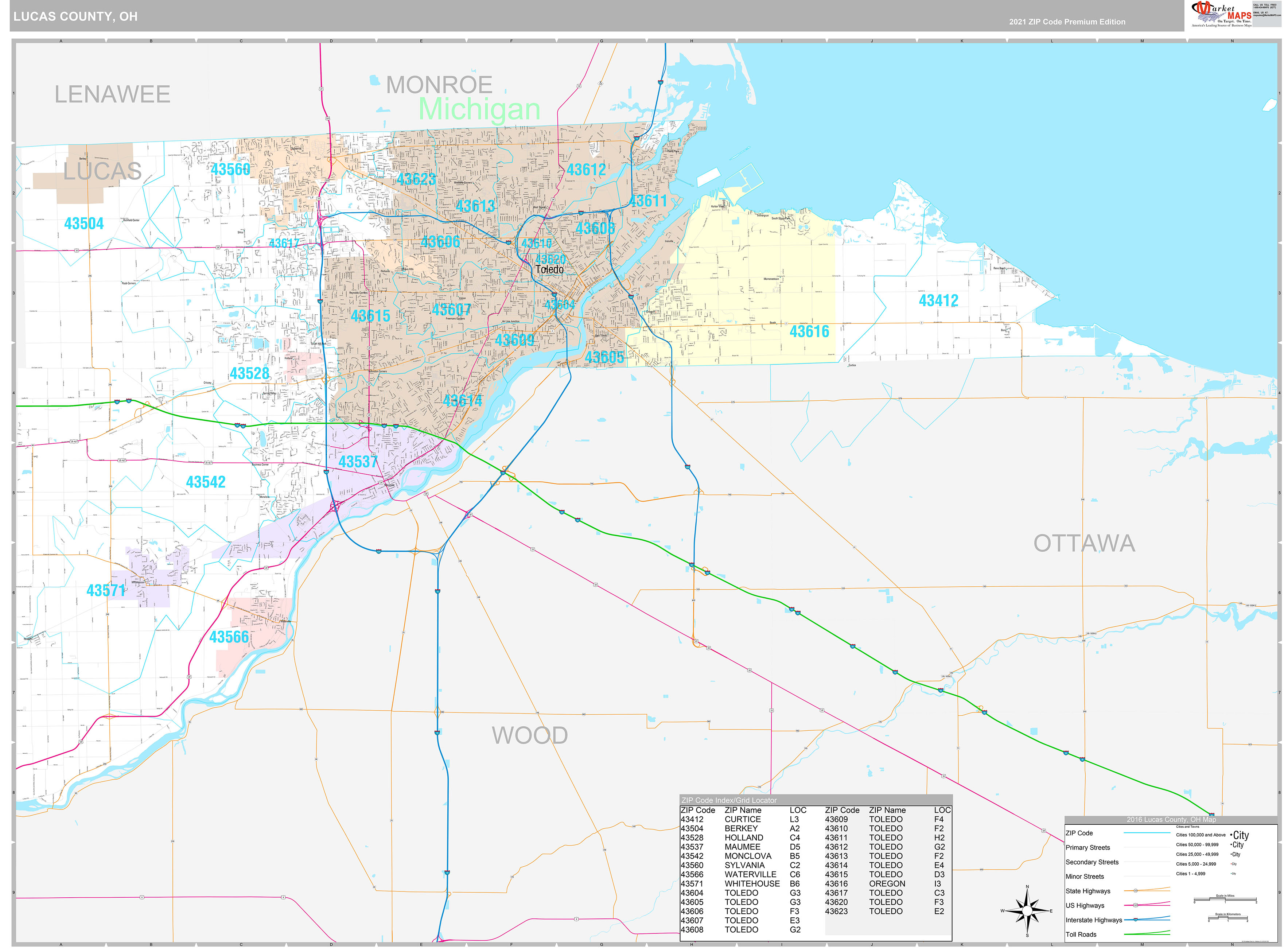Click the 43612 ZIP label on the map

point(586,169)
